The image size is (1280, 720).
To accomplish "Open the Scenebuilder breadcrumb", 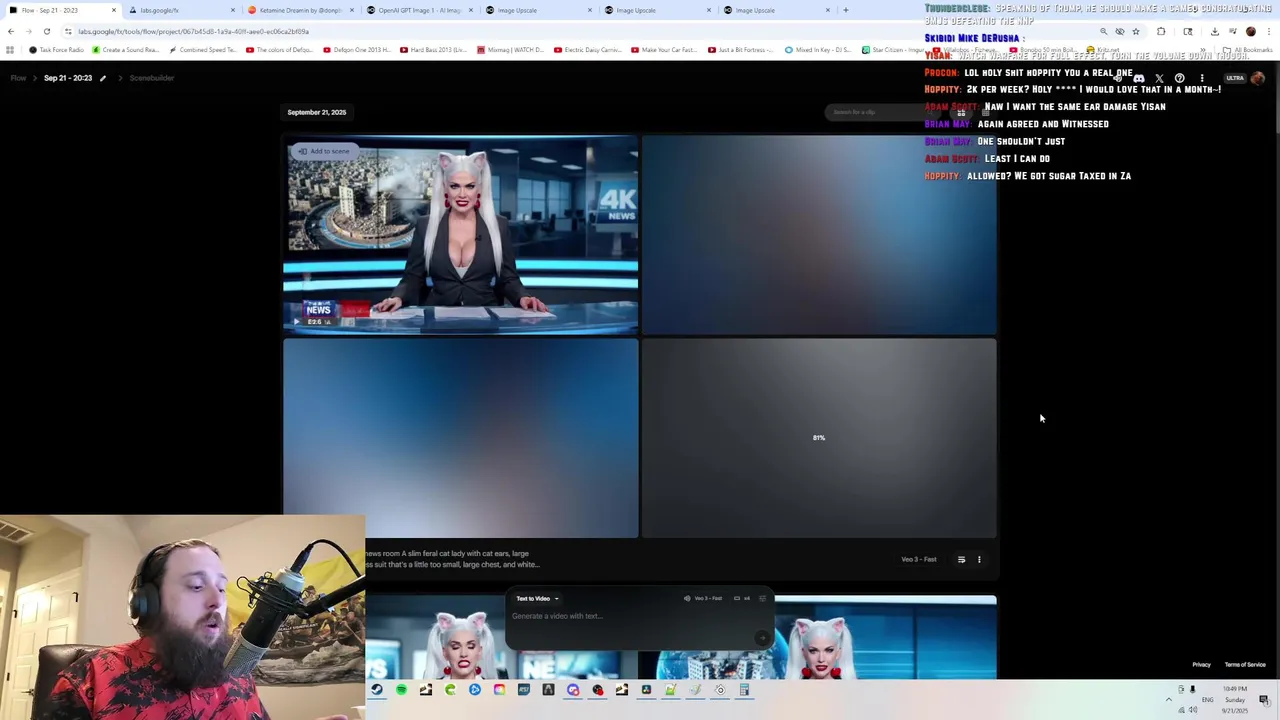I will pos(152,78).
